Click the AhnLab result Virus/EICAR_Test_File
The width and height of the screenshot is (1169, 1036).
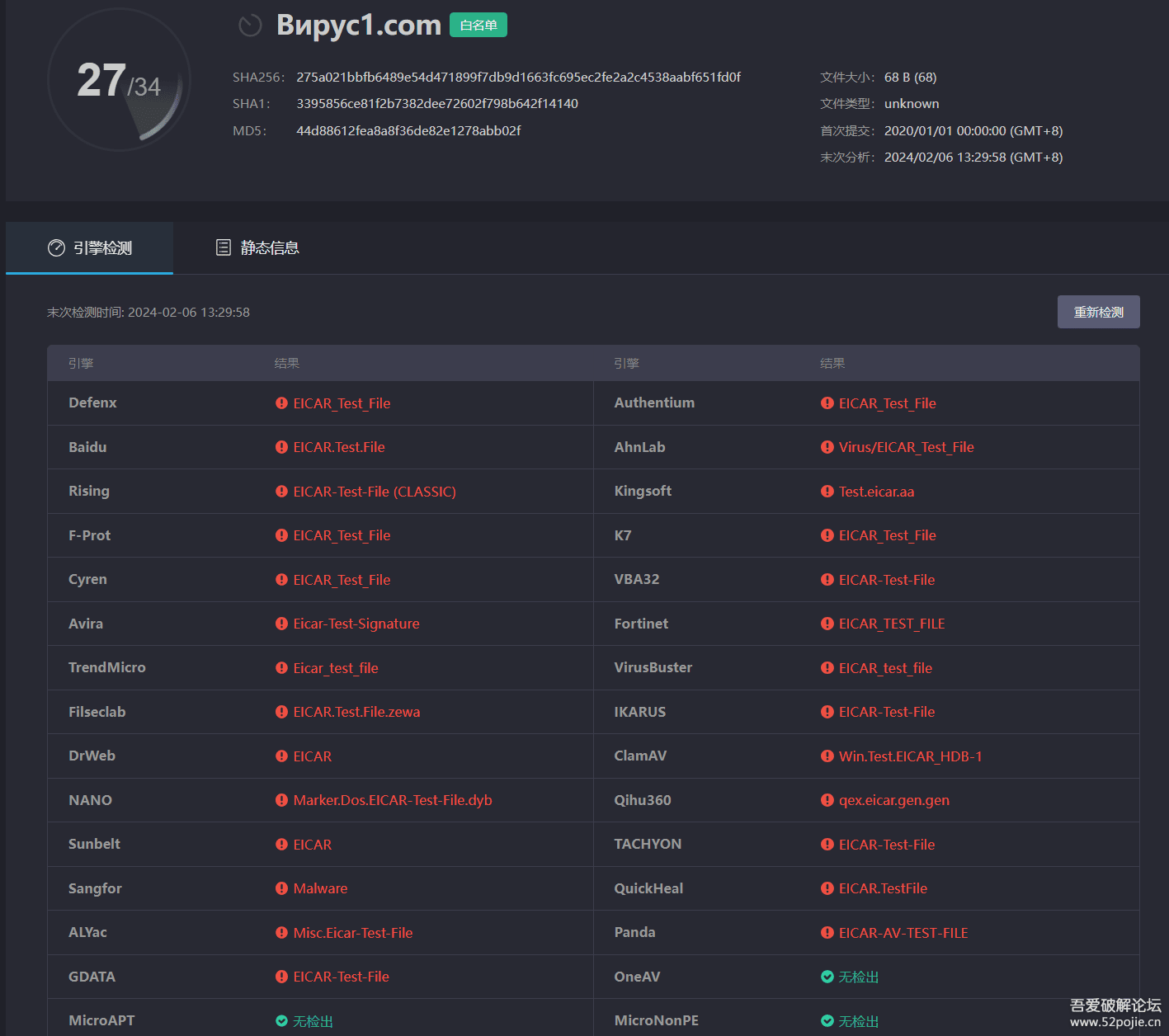click(x=907, y=447)
